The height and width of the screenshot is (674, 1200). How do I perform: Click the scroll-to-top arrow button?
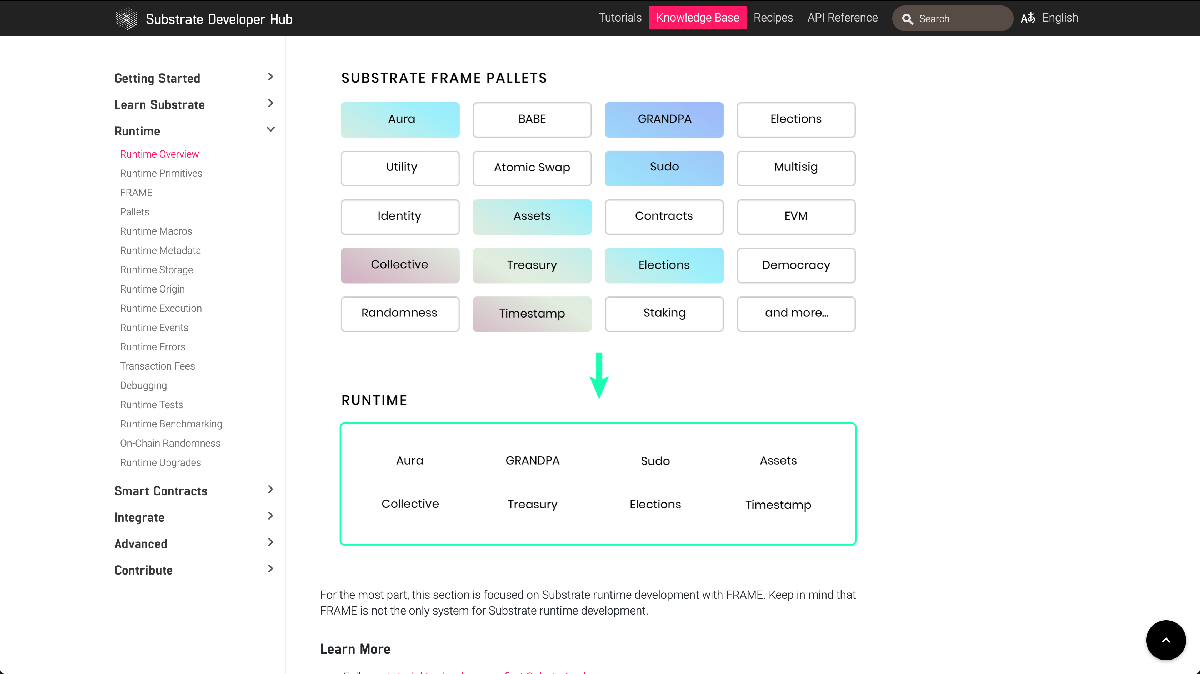pyautogui.click(x=1166, y=640)
